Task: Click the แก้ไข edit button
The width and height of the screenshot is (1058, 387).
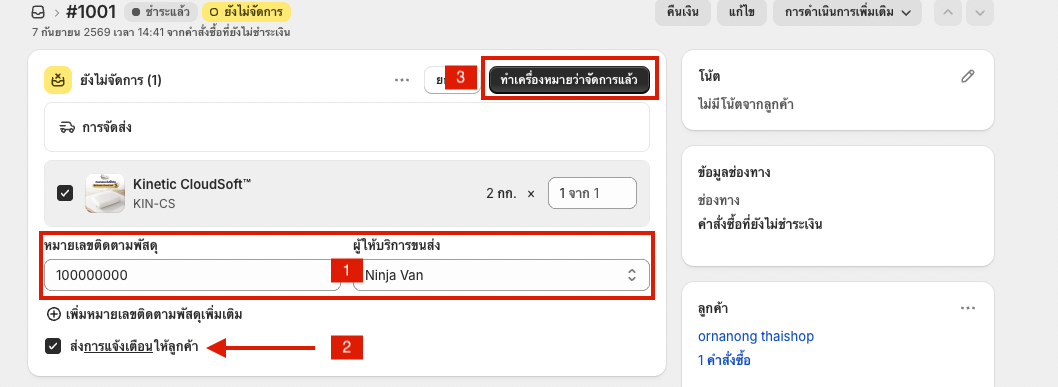Action: click(742, 12)
